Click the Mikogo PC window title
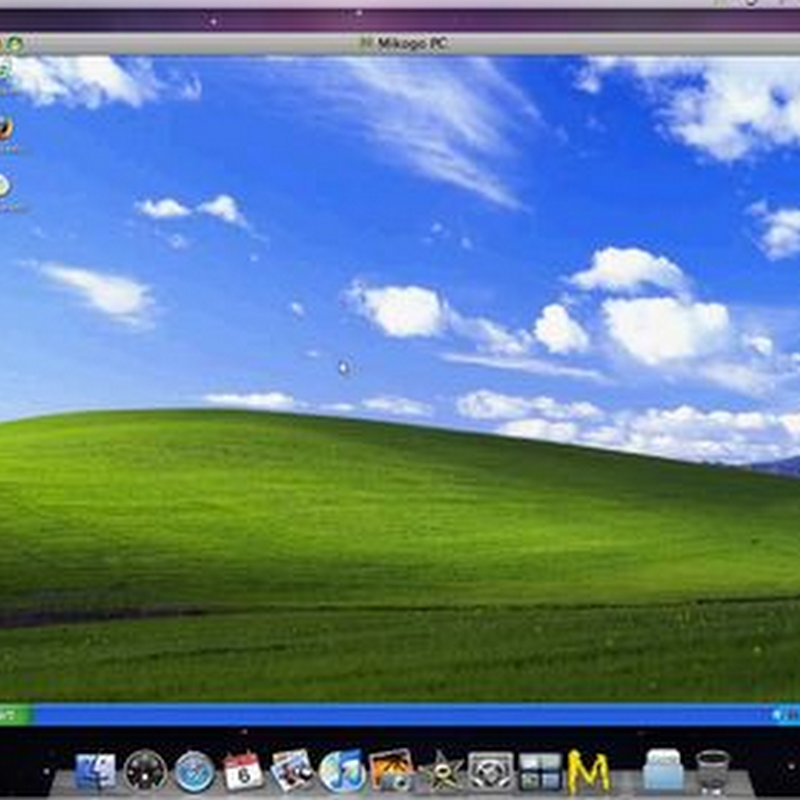800x800 pixels. click(x=411, y=44)
